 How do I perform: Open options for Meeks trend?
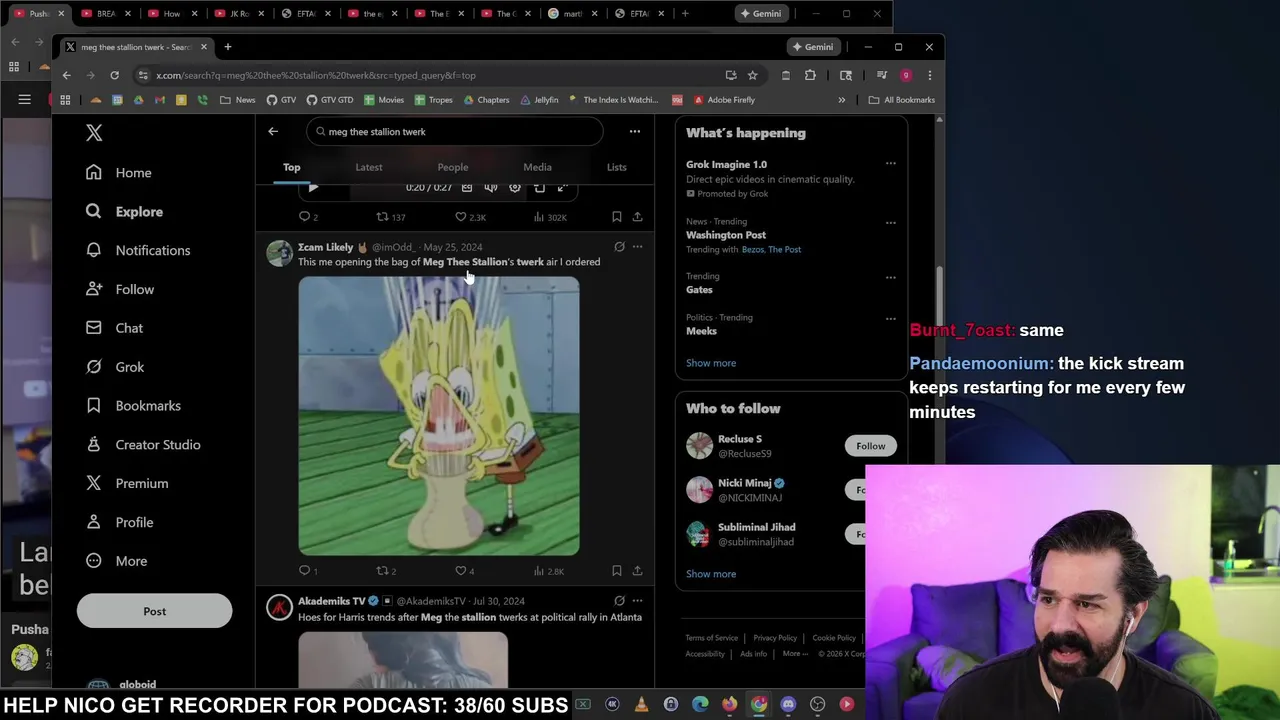[x=890, y=319]
